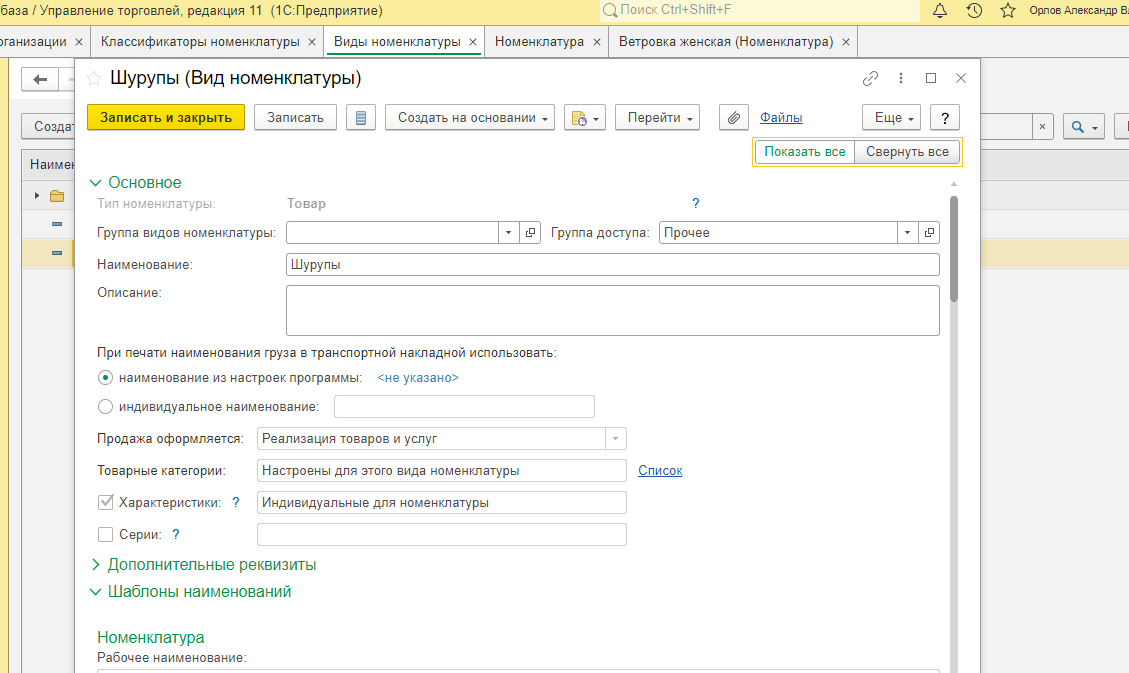Click the form's vertical scrollbar thumb
Viewport: 1129px width, 673px height.
(954, 248)
